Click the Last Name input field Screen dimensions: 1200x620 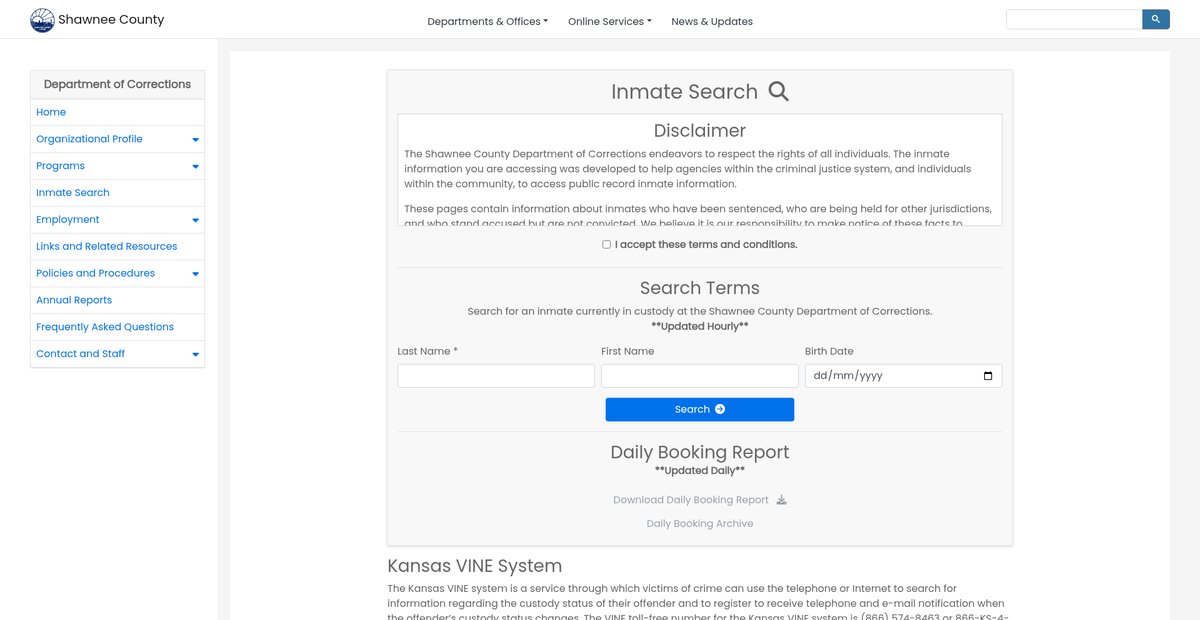(x=496, y=376)
